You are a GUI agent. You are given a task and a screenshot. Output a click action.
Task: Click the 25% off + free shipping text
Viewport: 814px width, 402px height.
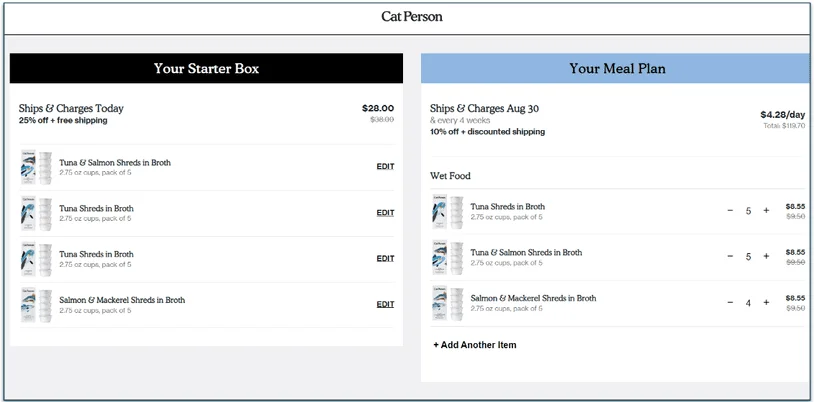click(63, 120)
